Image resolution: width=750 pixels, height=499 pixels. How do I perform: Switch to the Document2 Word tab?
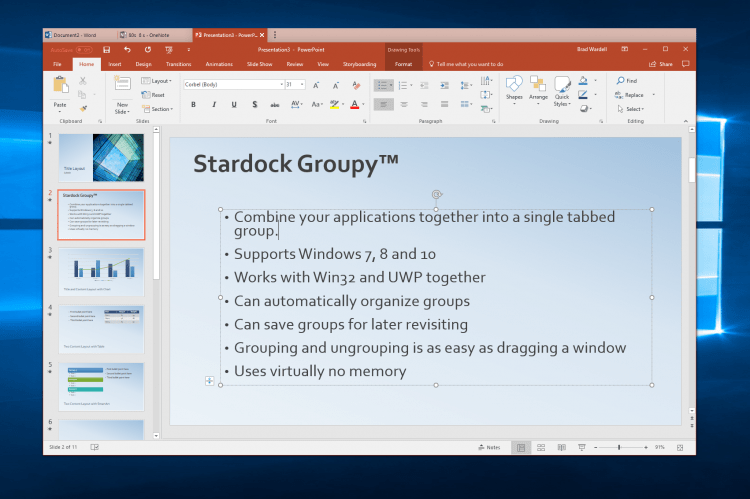coord(76,34)
